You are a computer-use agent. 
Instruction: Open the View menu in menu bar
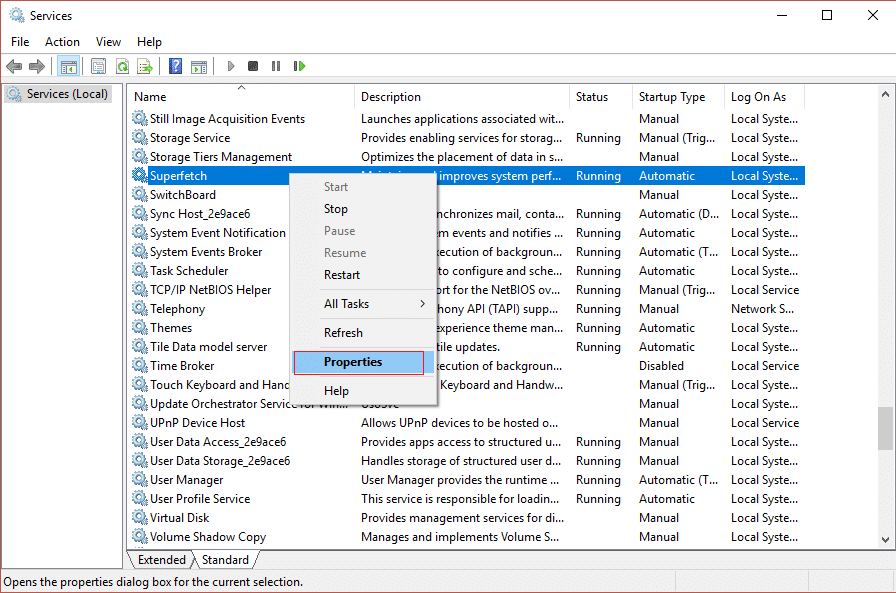(x=108, y=42)
